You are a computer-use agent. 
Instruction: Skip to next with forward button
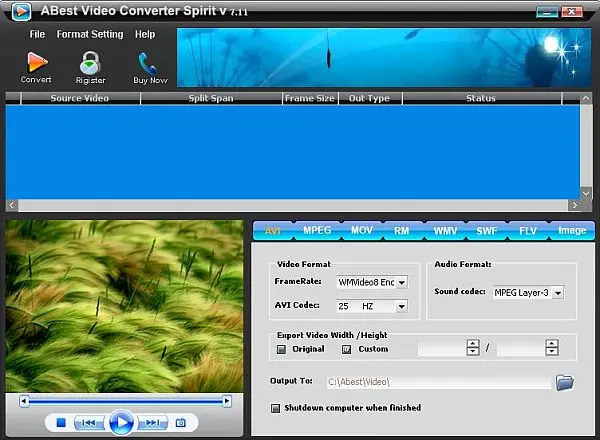153,422
